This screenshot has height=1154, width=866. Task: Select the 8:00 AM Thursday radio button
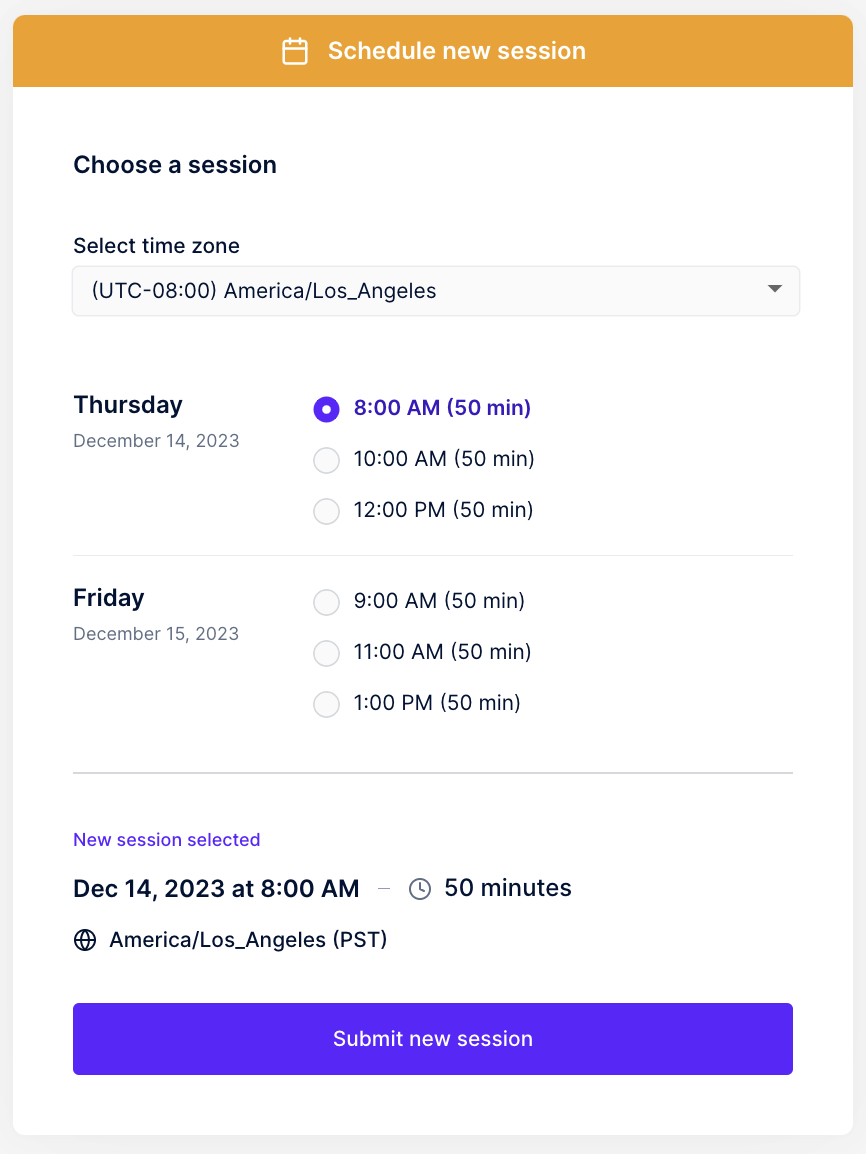[326, 409]
